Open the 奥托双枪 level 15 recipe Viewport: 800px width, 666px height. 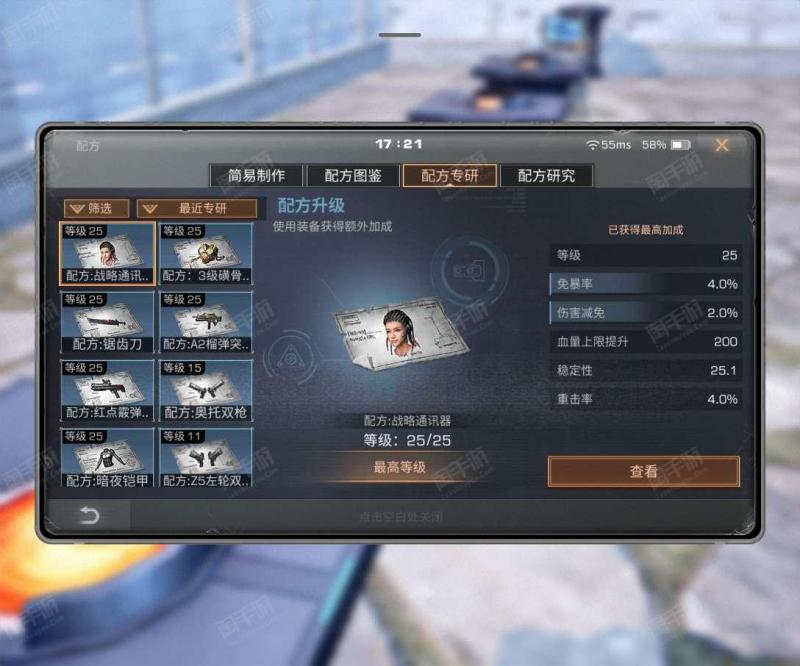click(x=206, y=390)
